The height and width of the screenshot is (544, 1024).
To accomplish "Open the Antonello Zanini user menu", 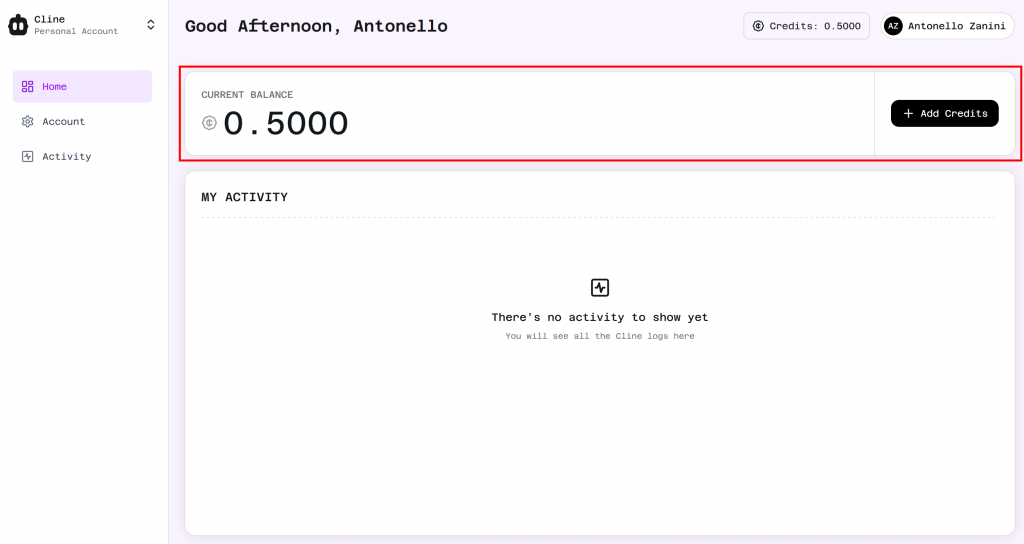I will tap(956, 26).
